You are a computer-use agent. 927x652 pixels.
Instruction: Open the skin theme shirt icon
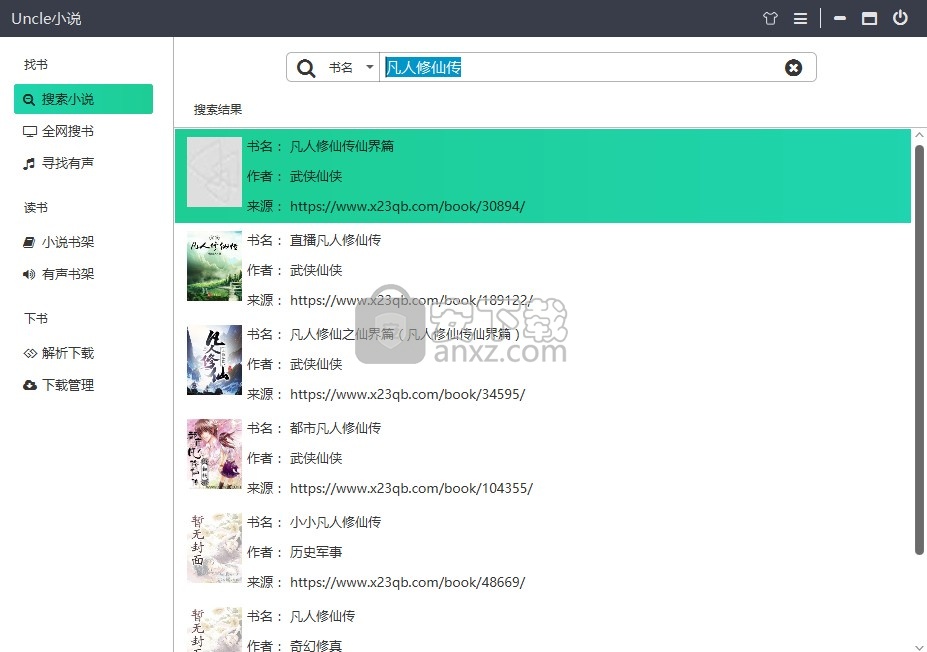(x=770, y=18)
